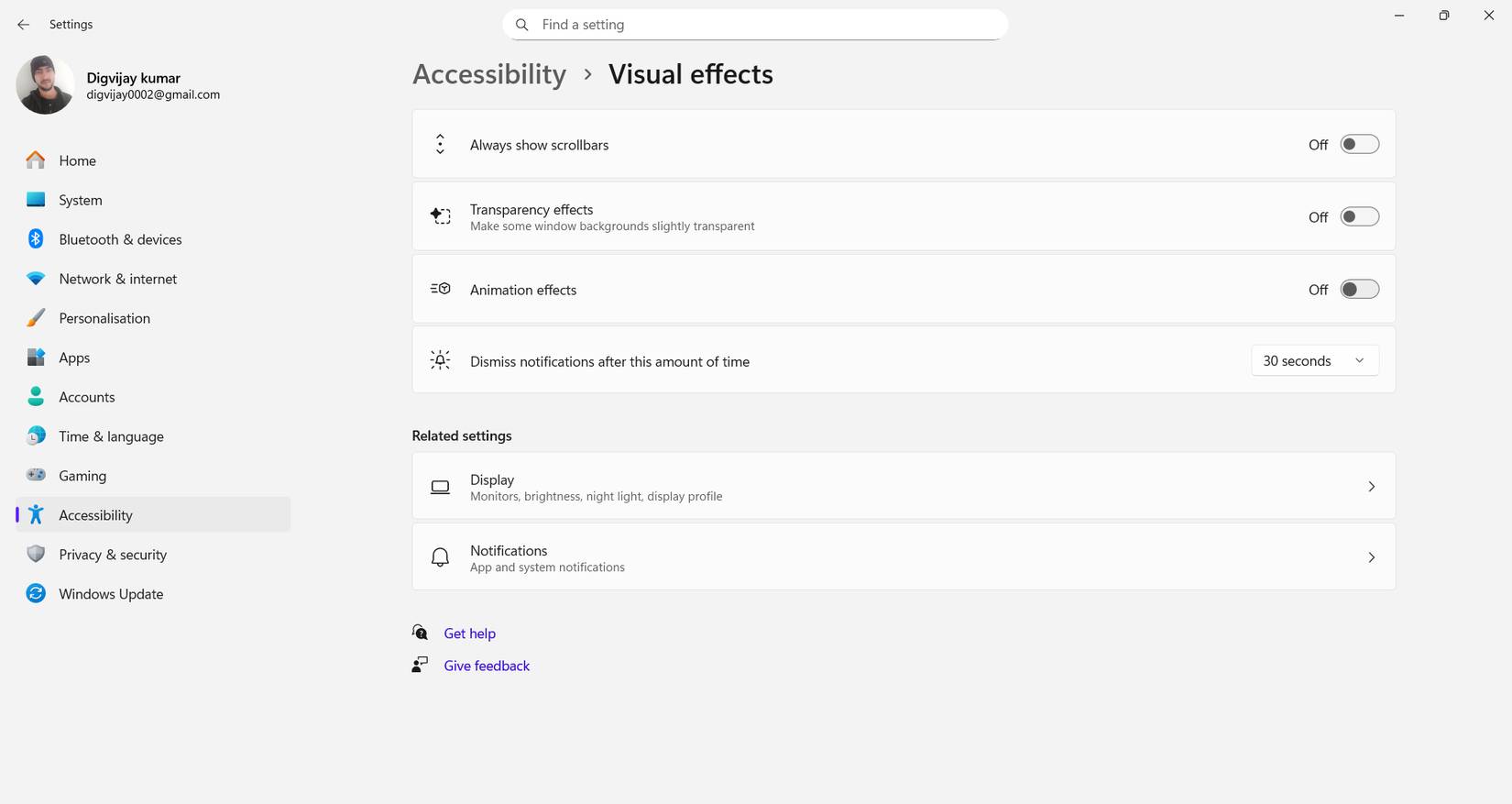The image size is (1512, 804).
Task: Click the Find a setting search box
Action: pyautogui.click(x=755, y=25)
